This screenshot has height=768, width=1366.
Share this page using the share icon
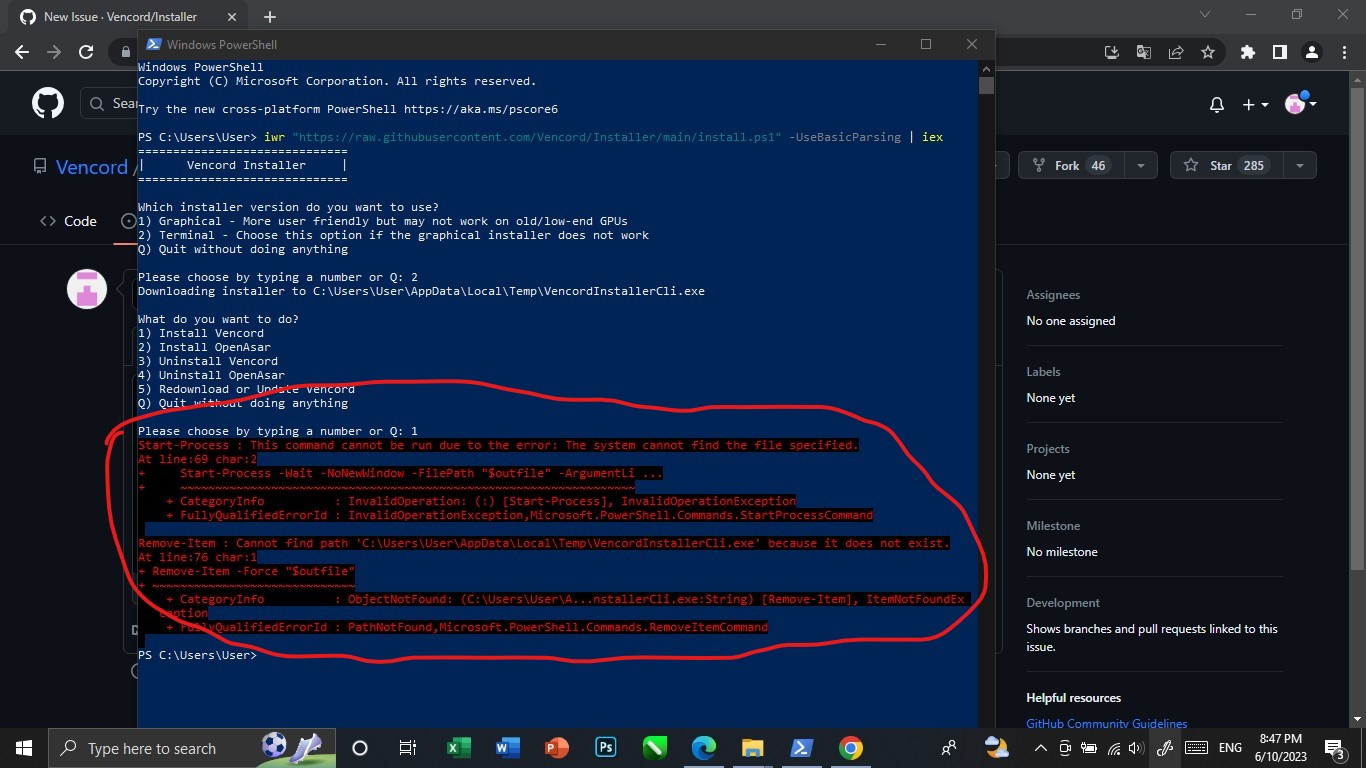[1176, 52]
